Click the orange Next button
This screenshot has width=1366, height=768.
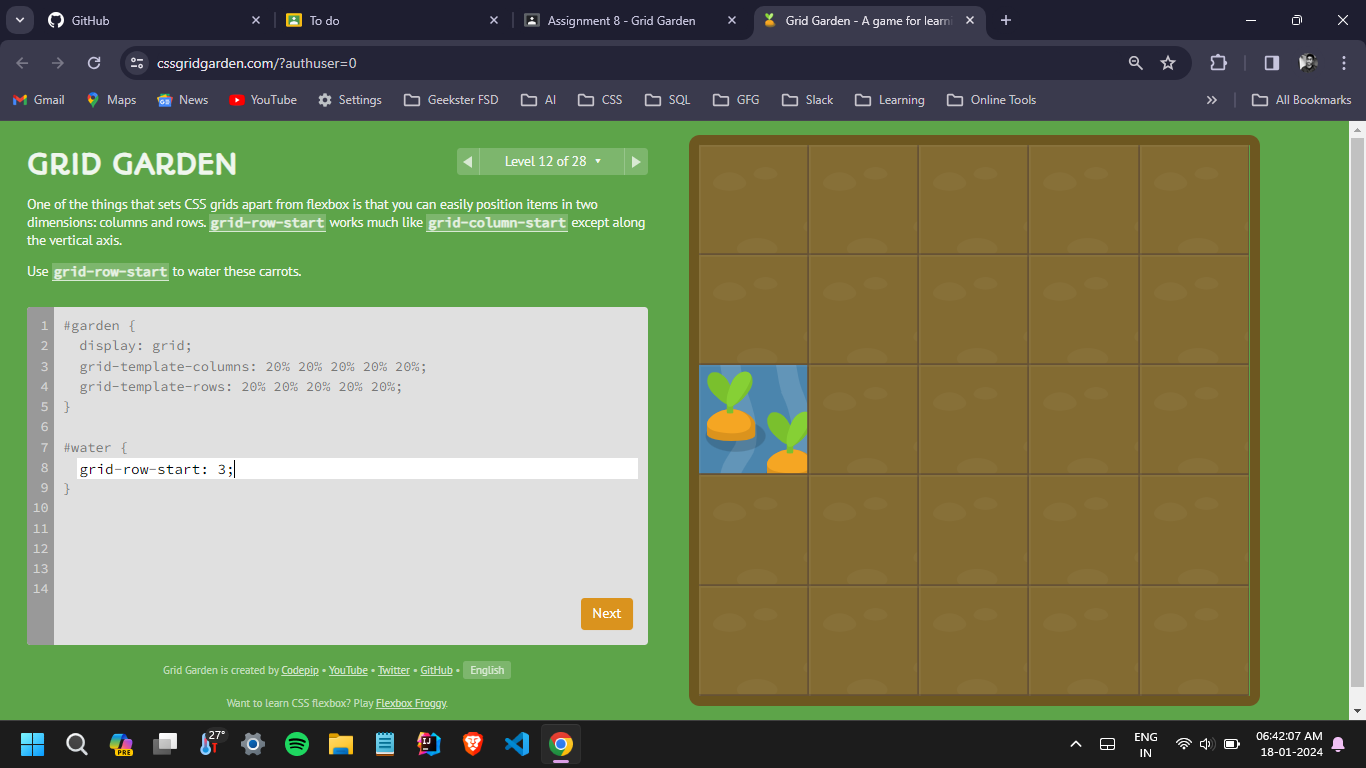pos(606,613)
